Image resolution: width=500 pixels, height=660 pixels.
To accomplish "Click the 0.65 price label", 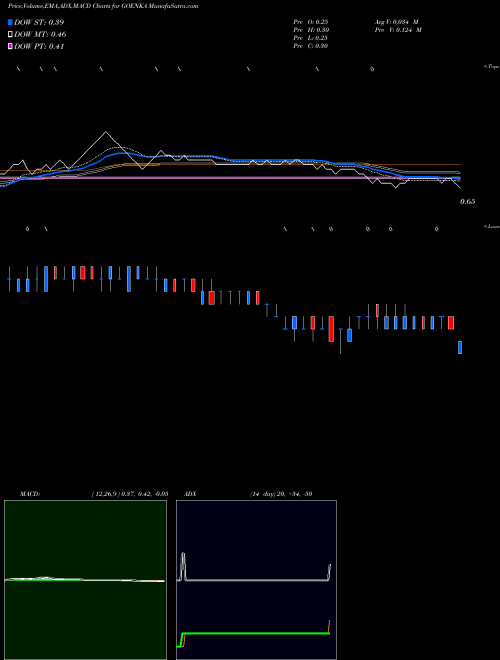I will click(468, 202).
